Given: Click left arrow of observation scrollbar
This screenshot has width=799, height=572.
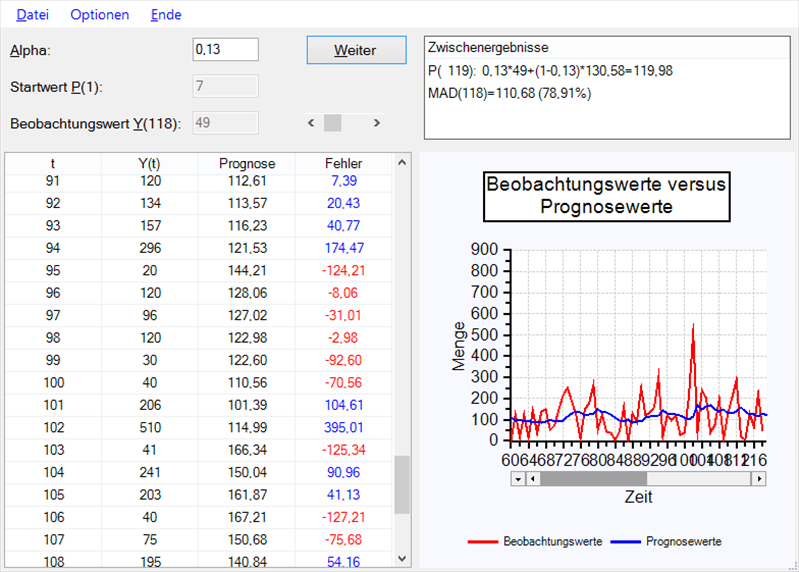Looking at the screenshot, I should click(311, 123).
